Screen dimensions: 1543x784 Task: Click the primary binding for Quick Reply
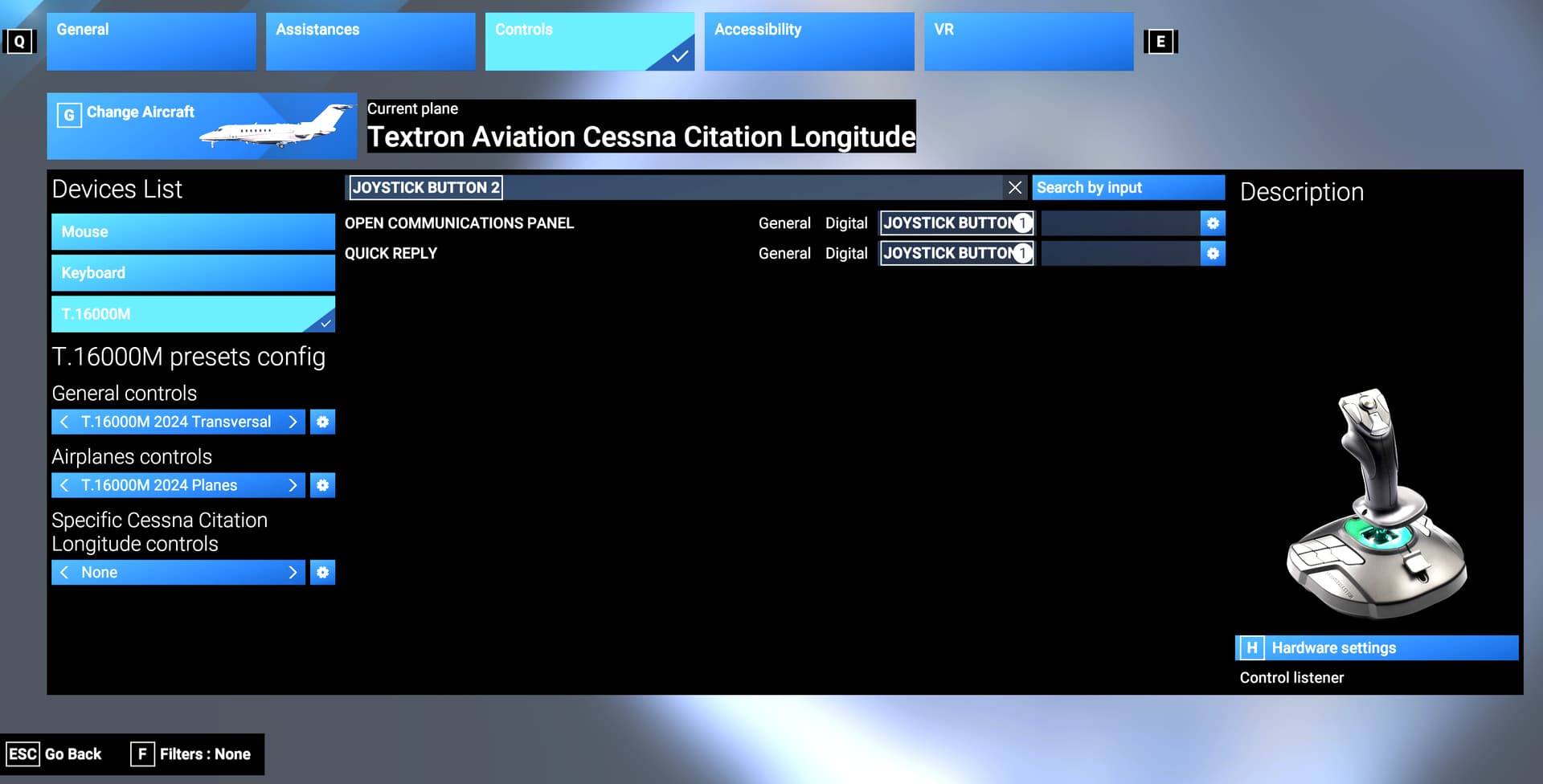click(x=956, y=254)
